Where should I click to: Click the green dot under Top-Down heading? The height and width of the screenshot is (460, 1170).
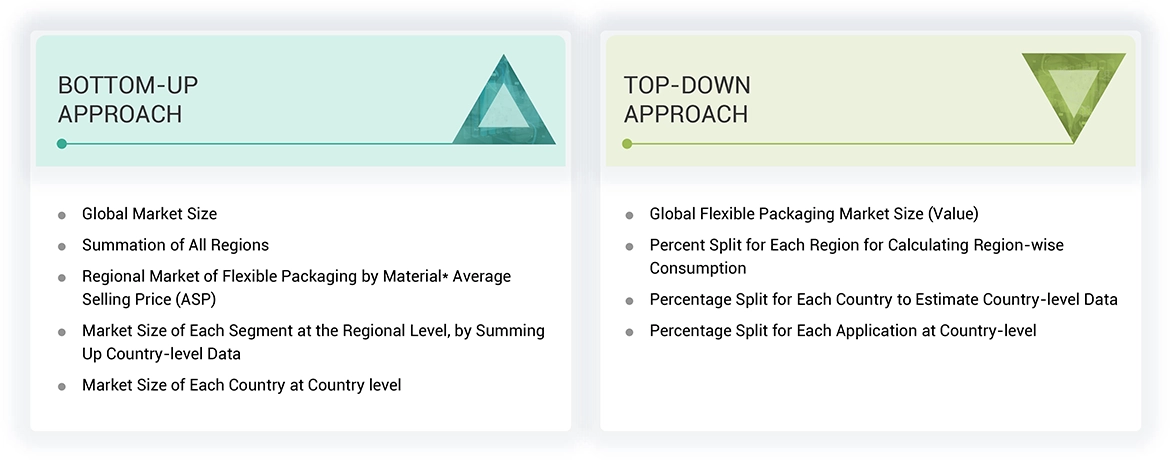627,144
